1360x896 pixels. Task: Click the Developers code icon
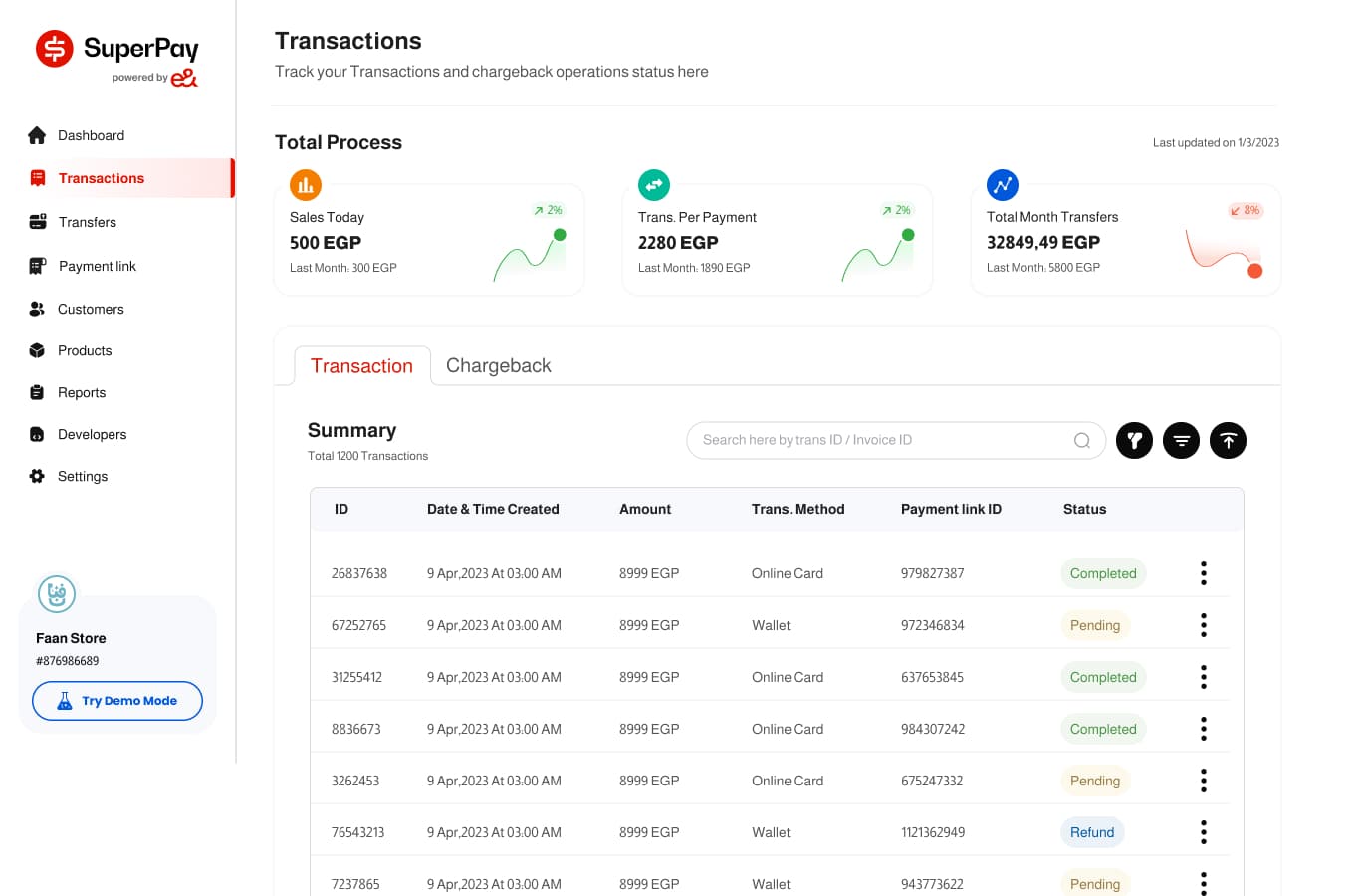[x=37, y=434]
